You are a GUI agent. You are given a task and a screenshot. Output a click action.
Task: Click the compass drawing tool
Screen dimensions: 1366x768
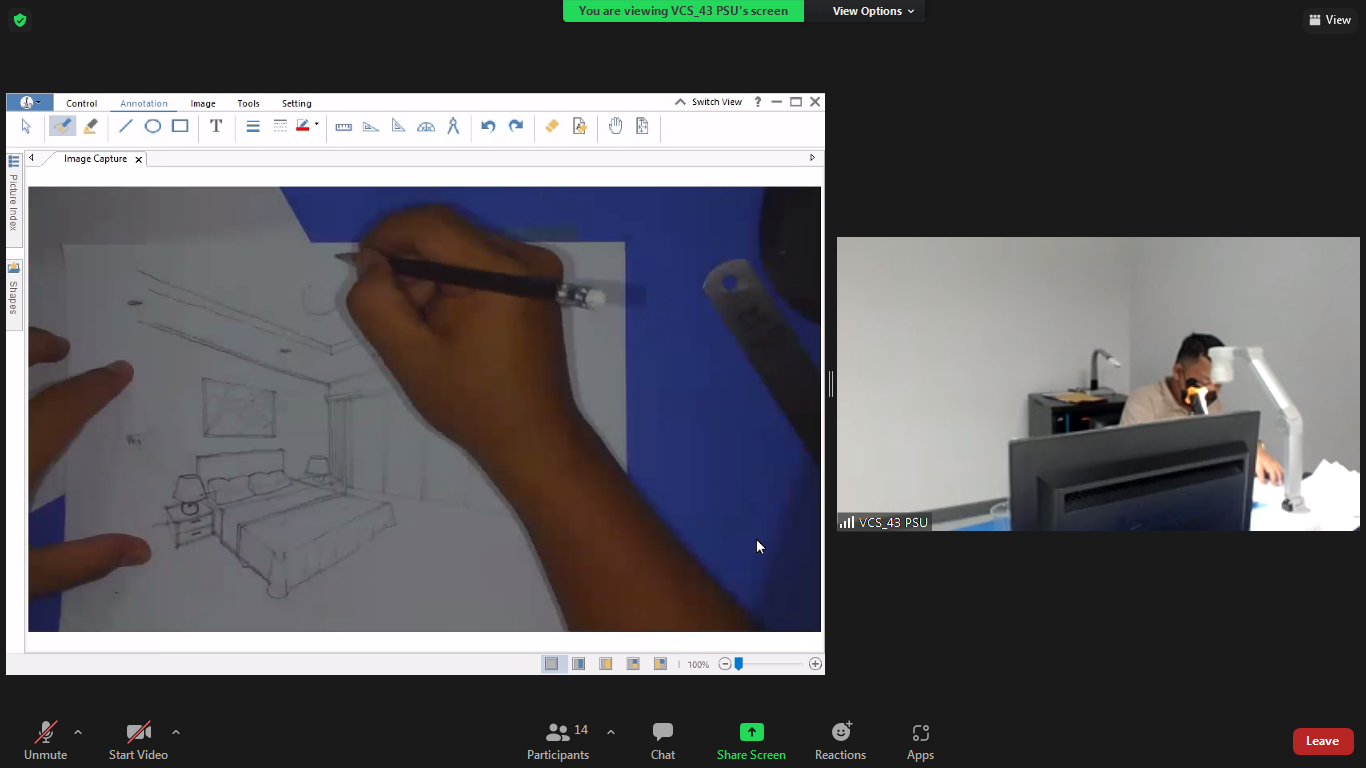(x=453, y=126)
